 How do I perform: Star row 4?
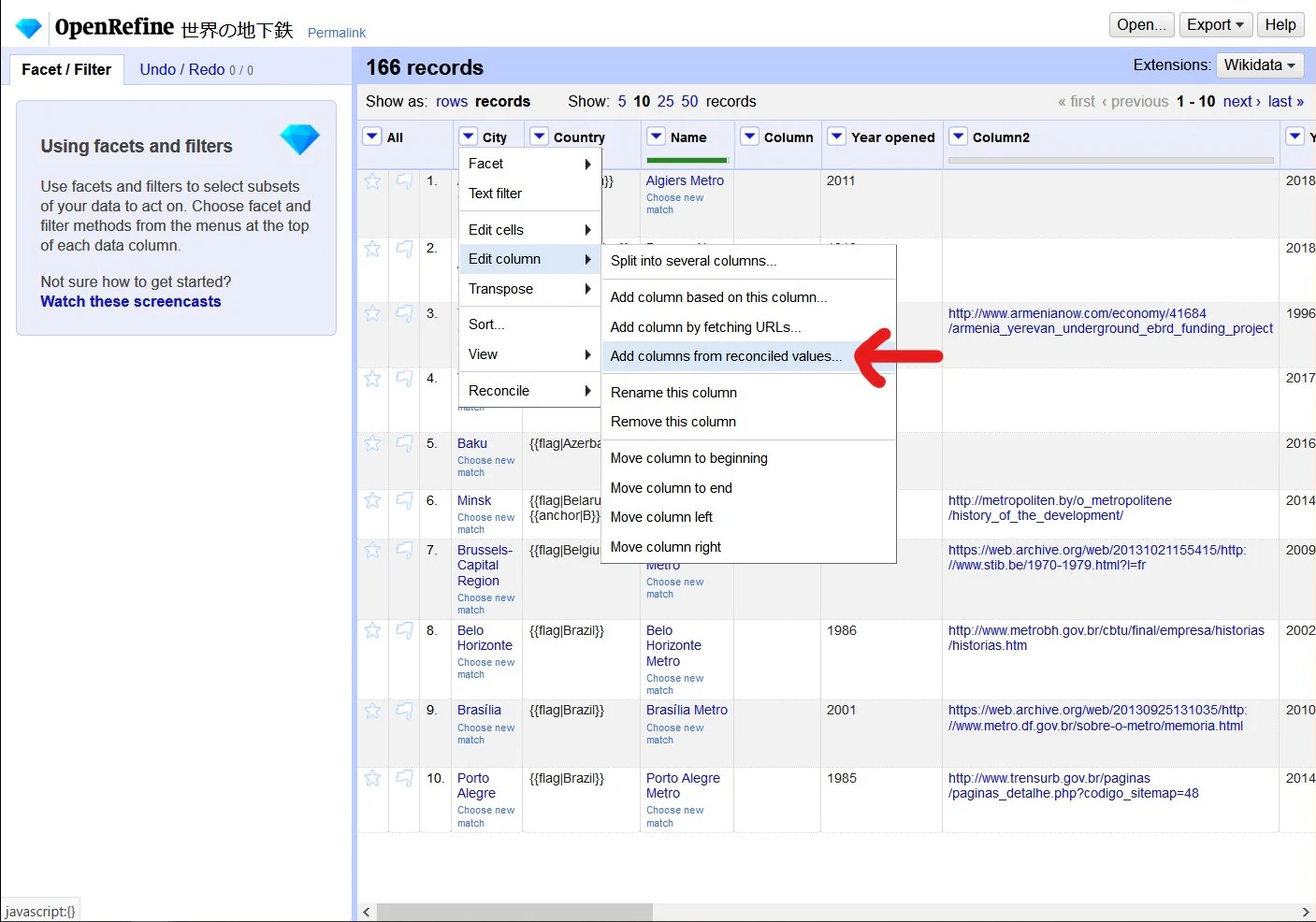tap(372, 379)
